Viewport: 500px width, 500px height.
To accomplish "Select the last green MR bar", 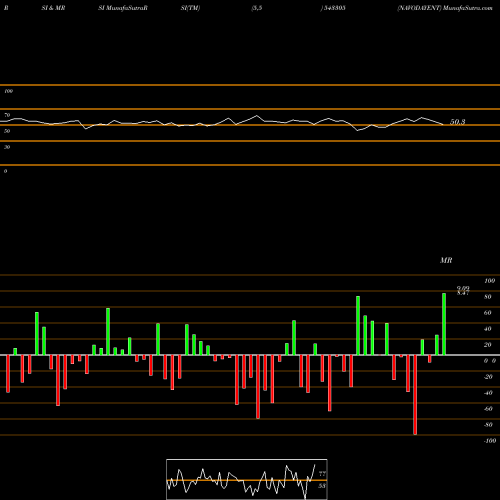I will tap(444, 324).
